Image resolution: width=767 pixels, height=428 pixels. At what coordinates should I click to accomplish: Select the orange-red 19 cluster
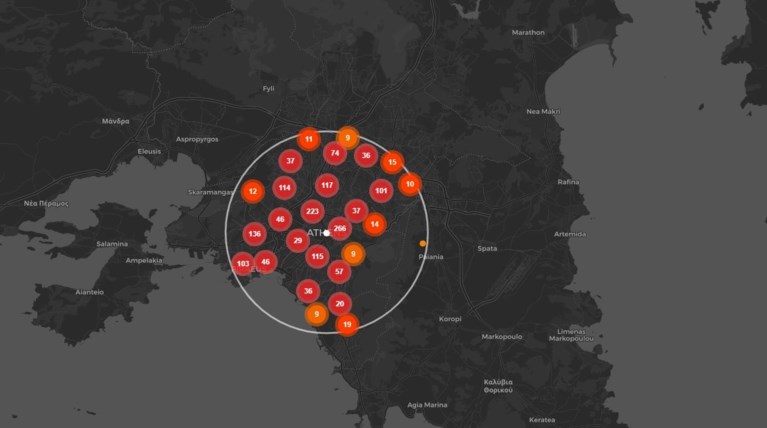[347, 324]
